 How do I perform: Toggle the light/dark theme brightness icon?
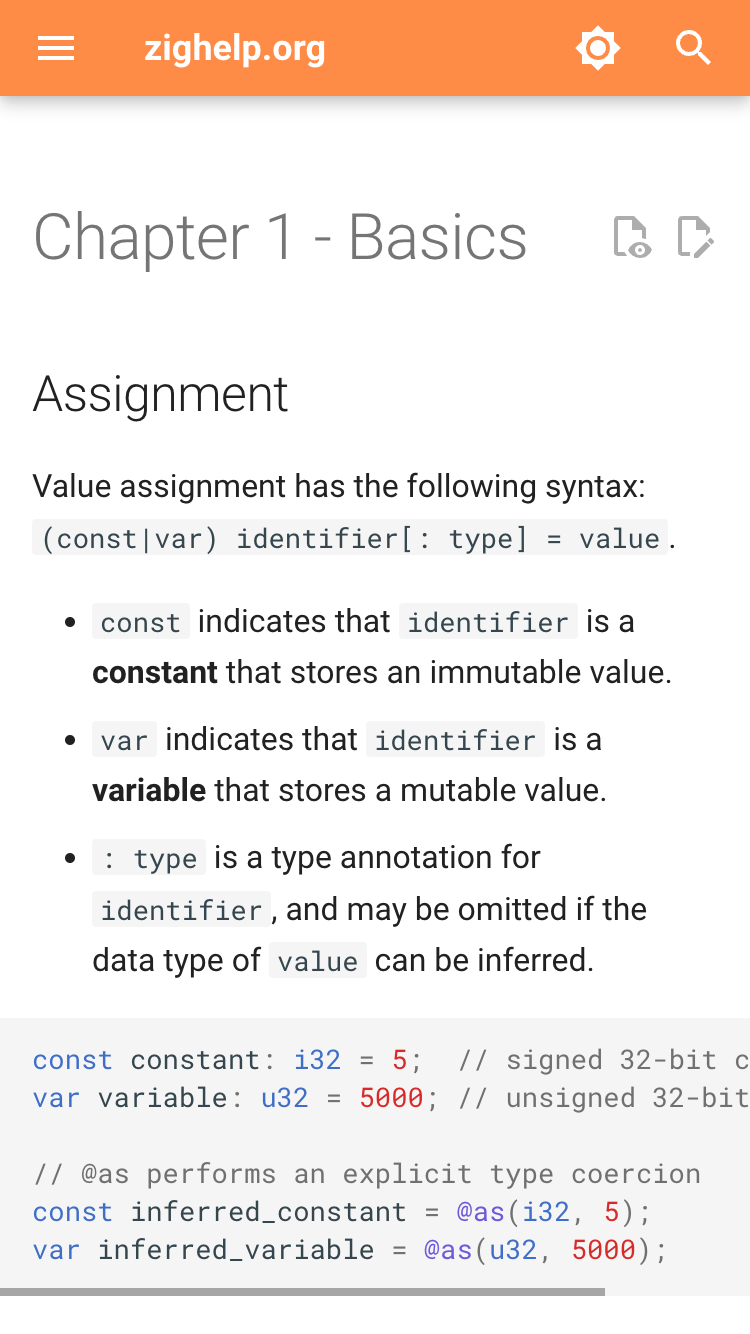[598, 48]
